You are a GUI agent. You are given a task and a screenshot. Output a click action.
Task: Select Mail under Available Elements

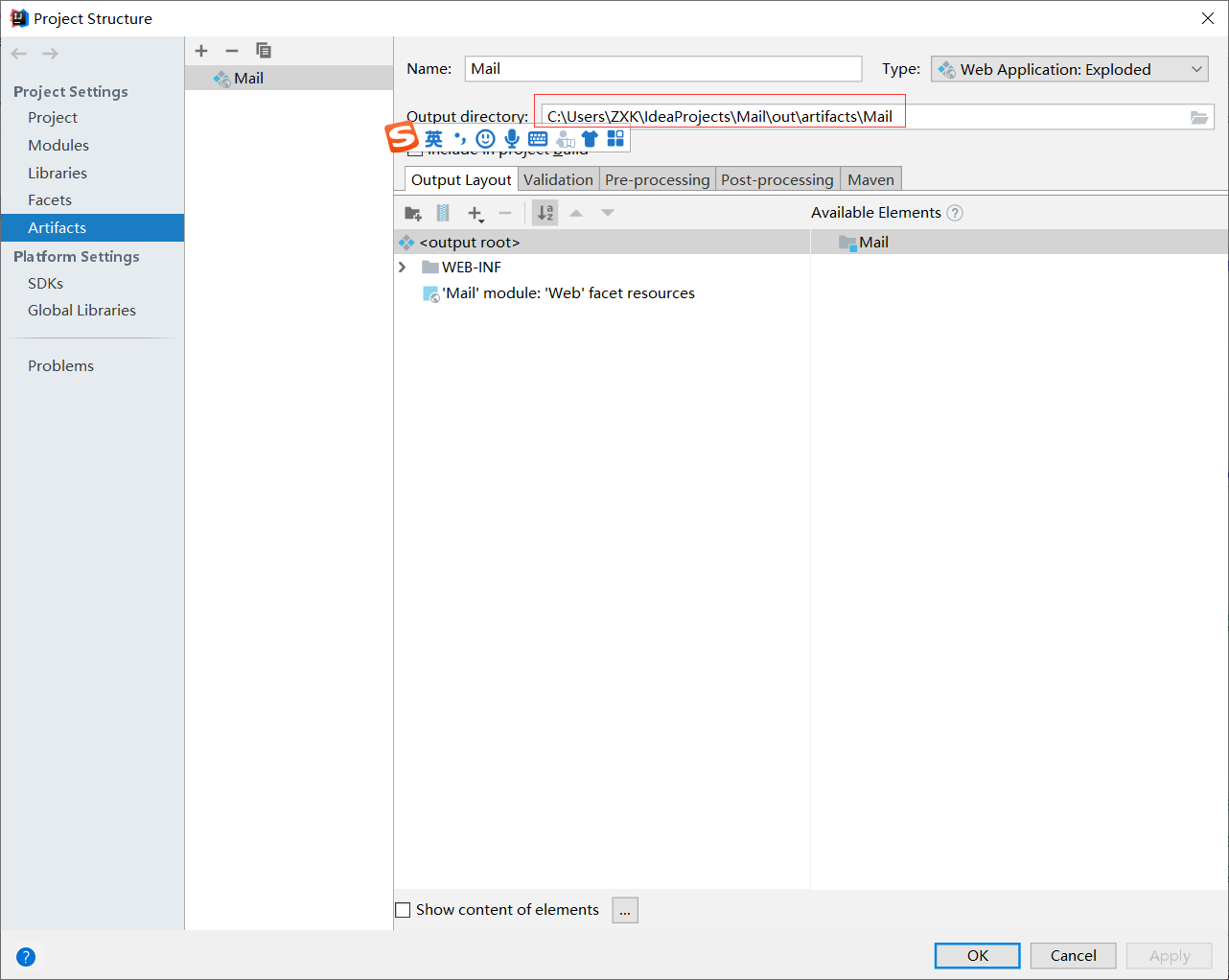1019,243
